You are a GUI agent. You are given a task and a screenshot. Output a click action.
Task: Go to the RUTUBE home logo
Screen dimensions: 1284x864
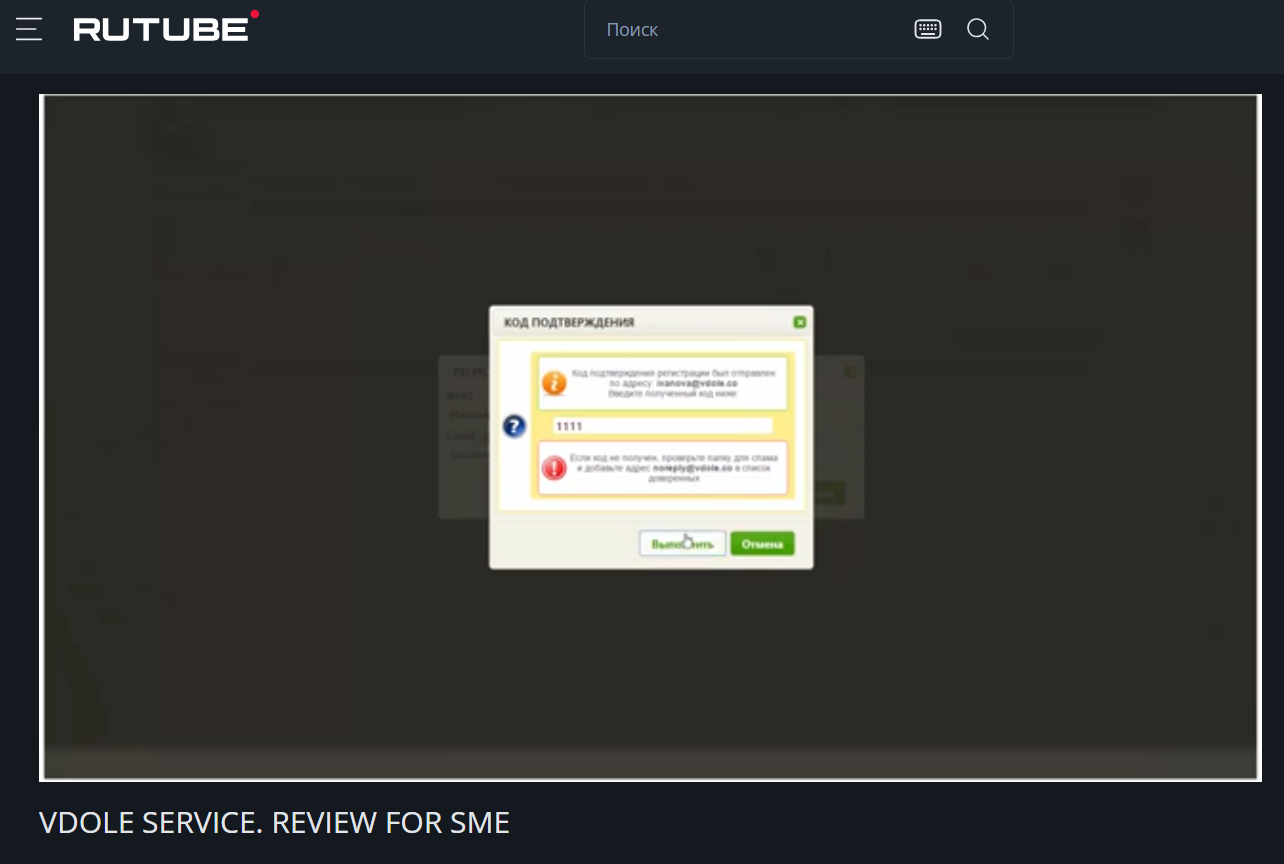coord(166,27)
